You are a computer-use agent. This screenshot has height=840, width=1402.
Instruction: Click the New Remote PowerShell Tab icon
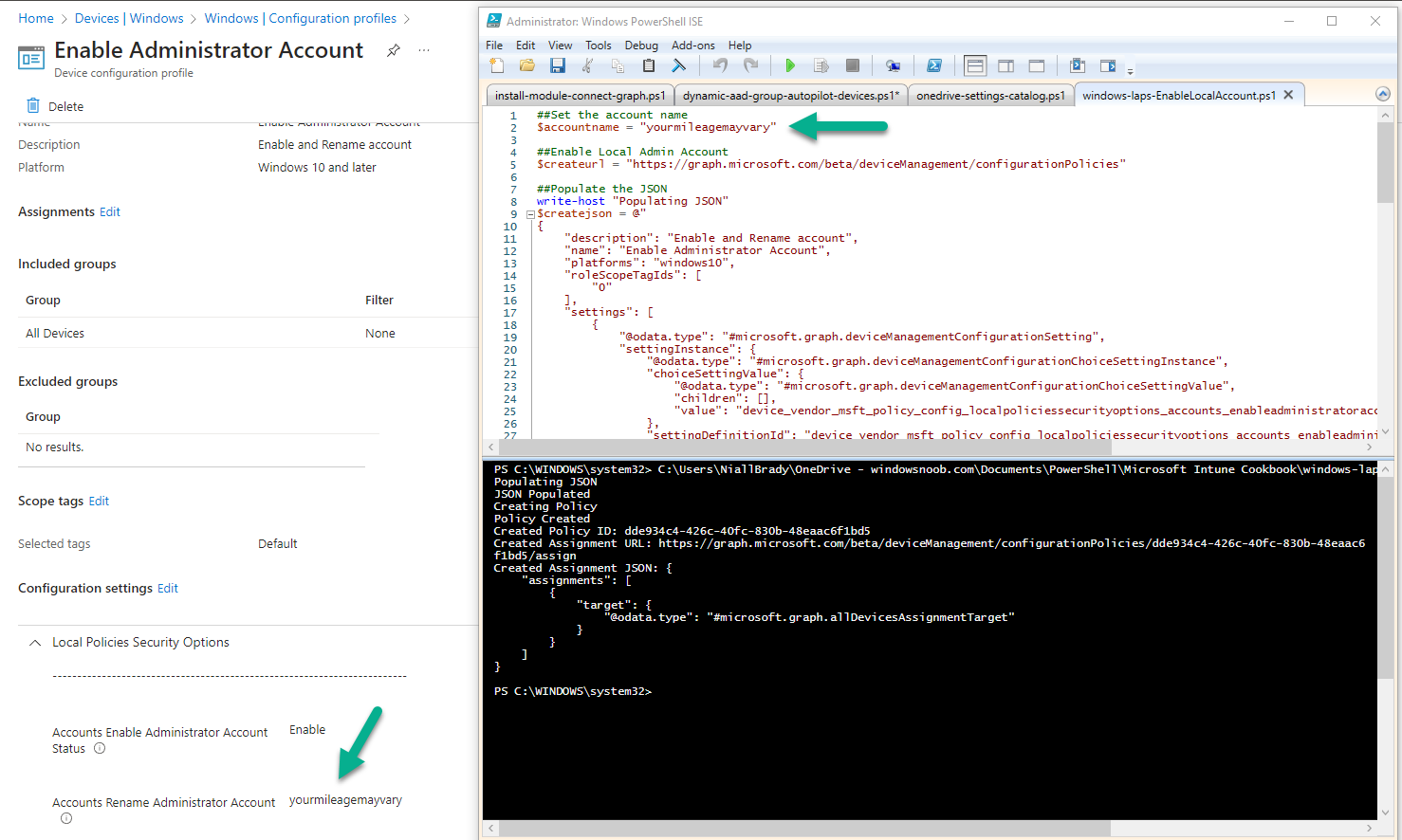pyautogui.click(x=893, y=65)
